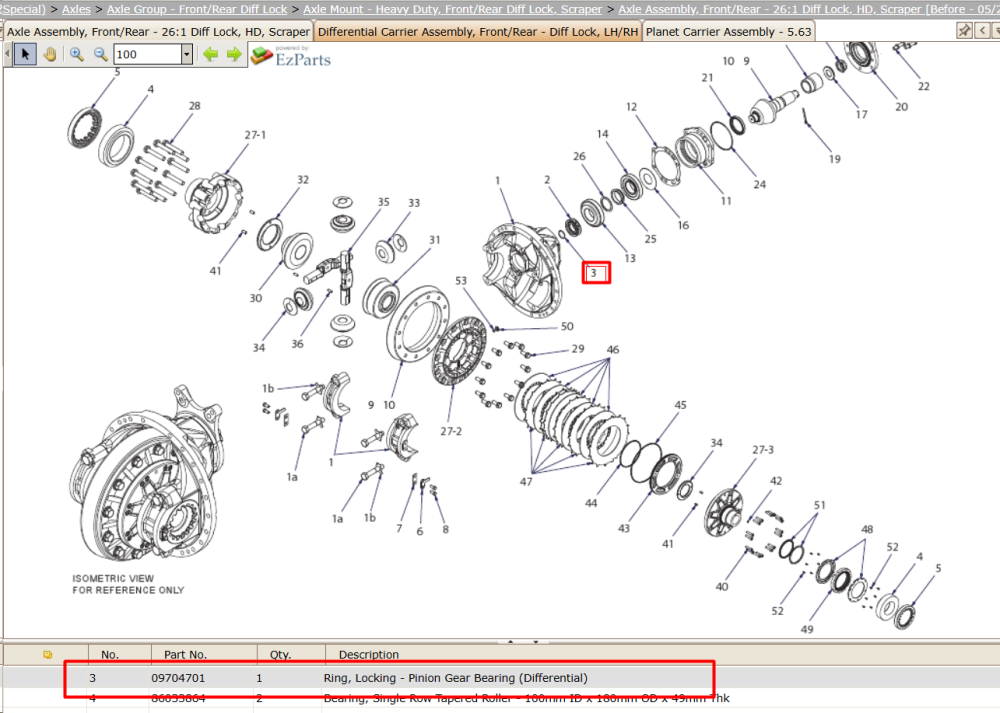Select part number 09704701 cell
1000x713 pixels.
(x=178, y=678)
